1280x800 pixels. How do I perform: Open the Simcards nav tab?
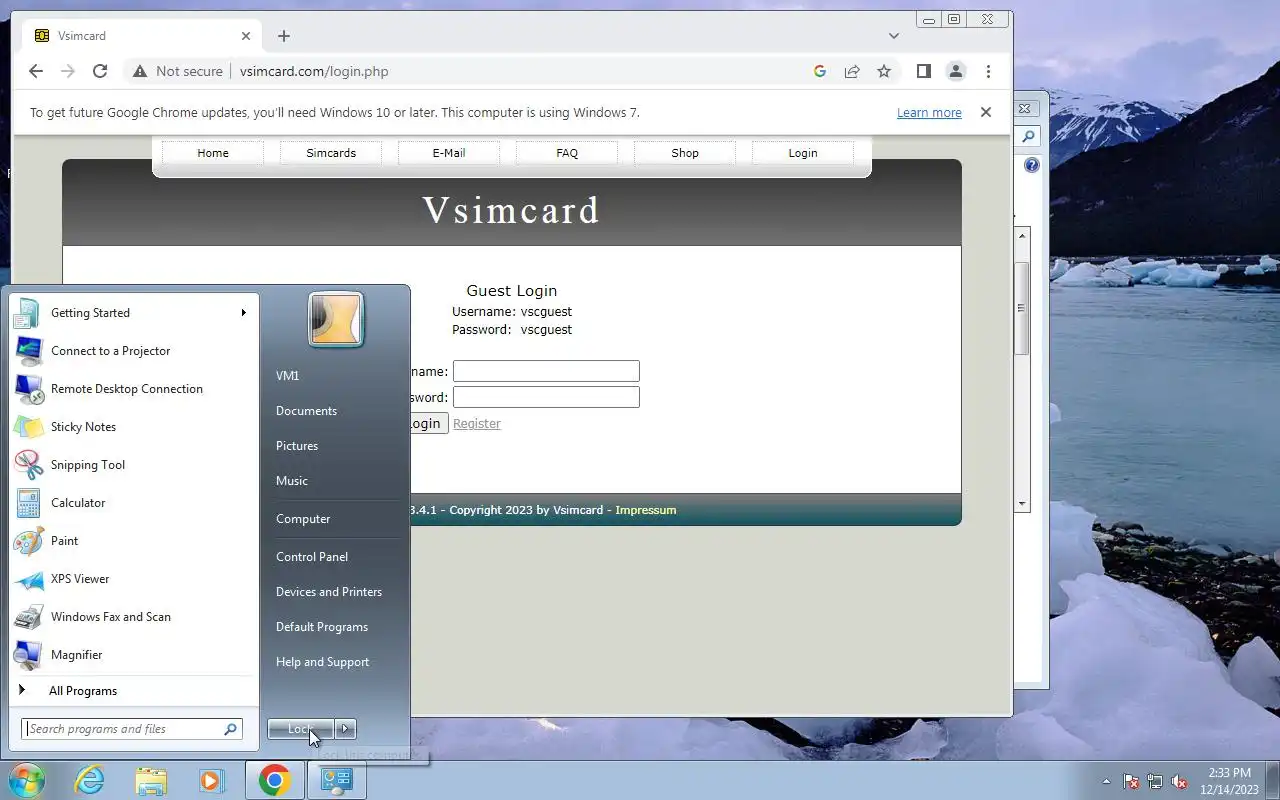331,153
